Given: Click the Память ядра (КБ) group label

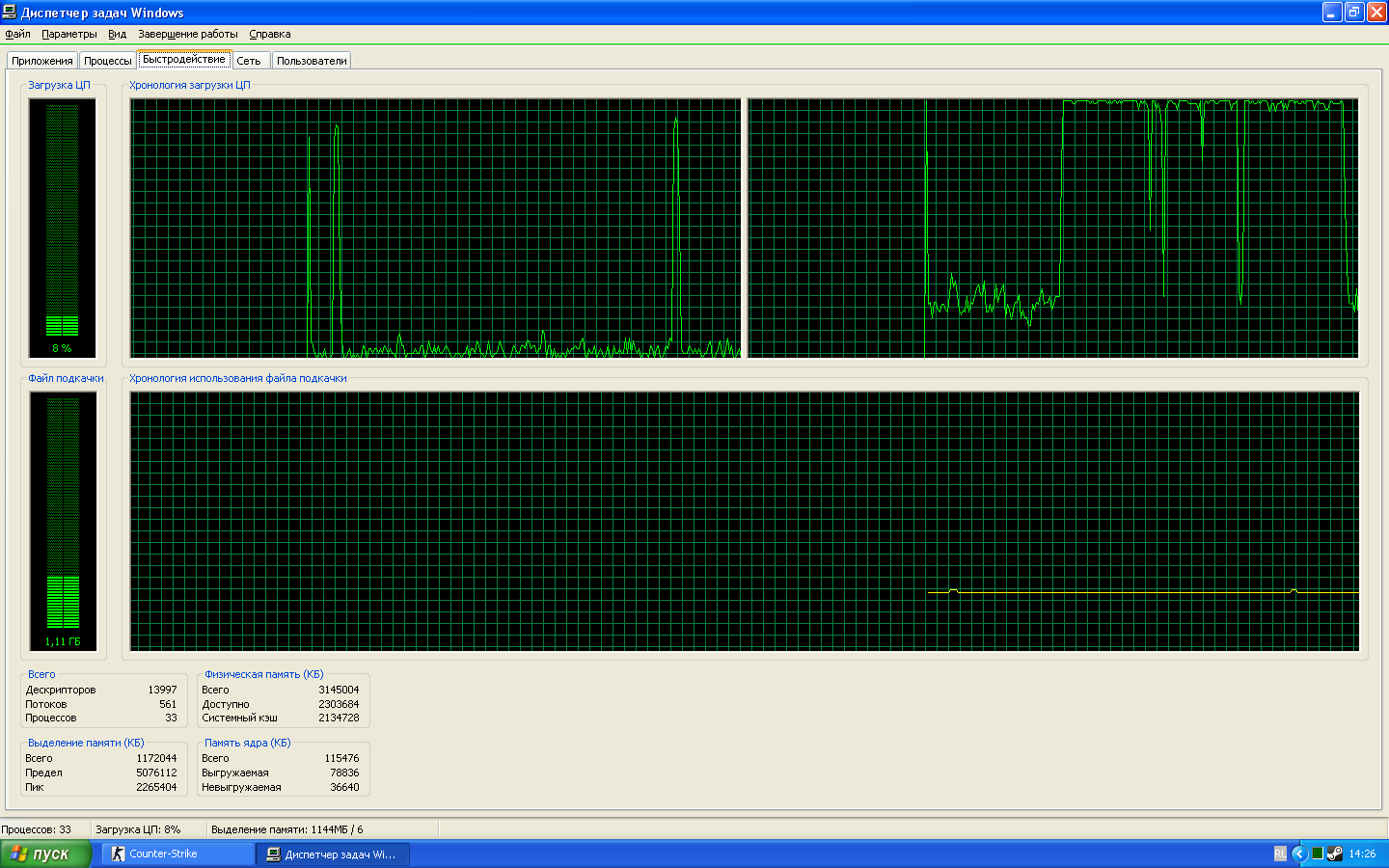Looking at the screenshot, I should click(x=248, y=743).
